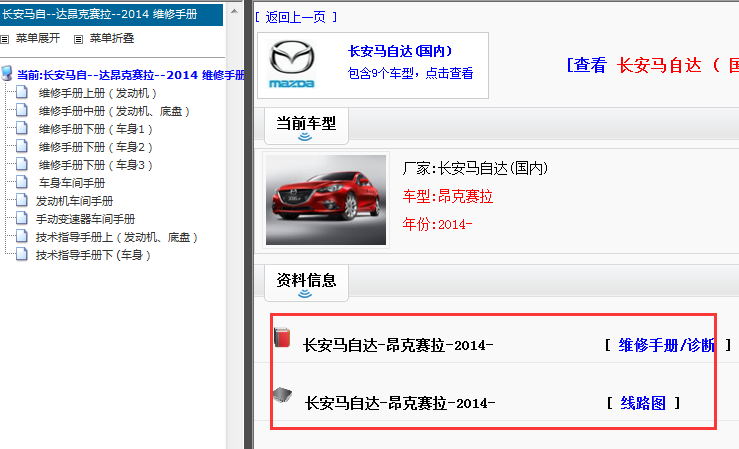
Task: Click the wiring row title 长安马自达-昂克赛拉-2014-
Action: pos(400,403)
